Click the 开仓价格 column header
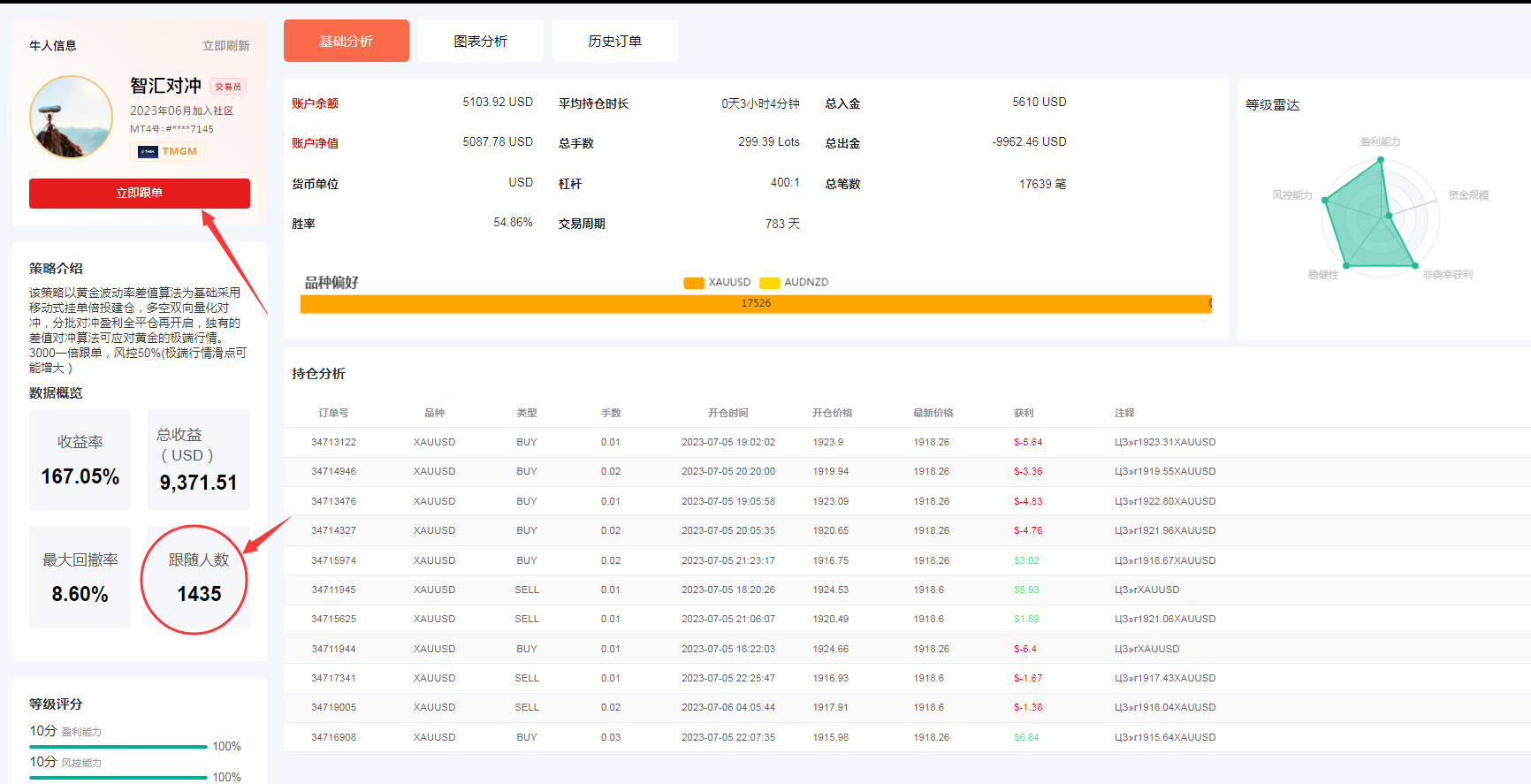The width and height of the screenshot is (1531, 784). 833,413
